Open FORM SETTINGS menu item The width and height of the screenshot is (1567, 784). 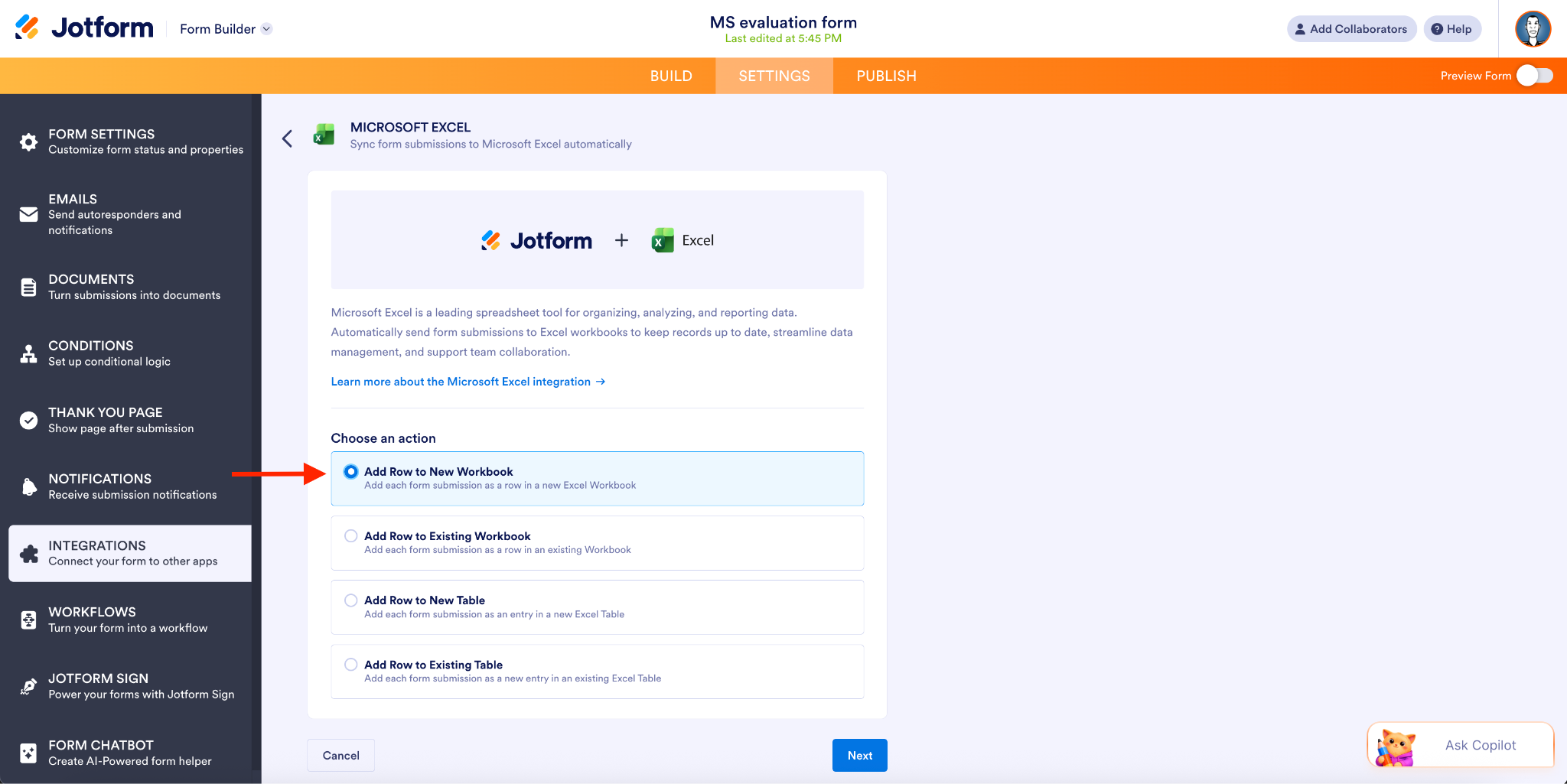[x=130, y=142]
